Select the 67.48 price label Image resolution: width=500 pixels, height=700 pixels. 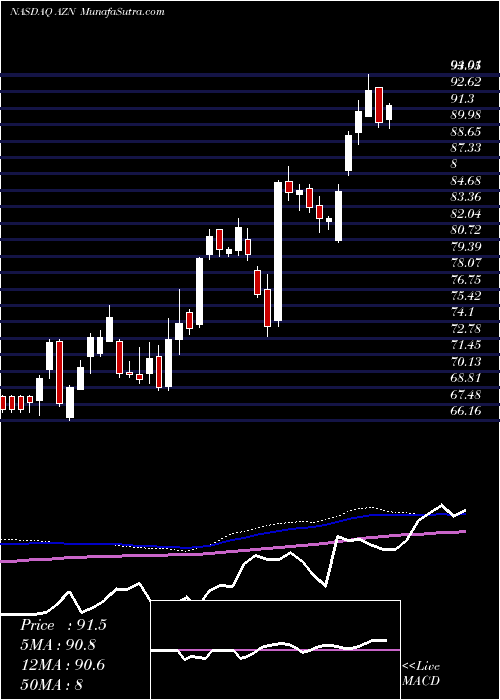pos(466,395)
